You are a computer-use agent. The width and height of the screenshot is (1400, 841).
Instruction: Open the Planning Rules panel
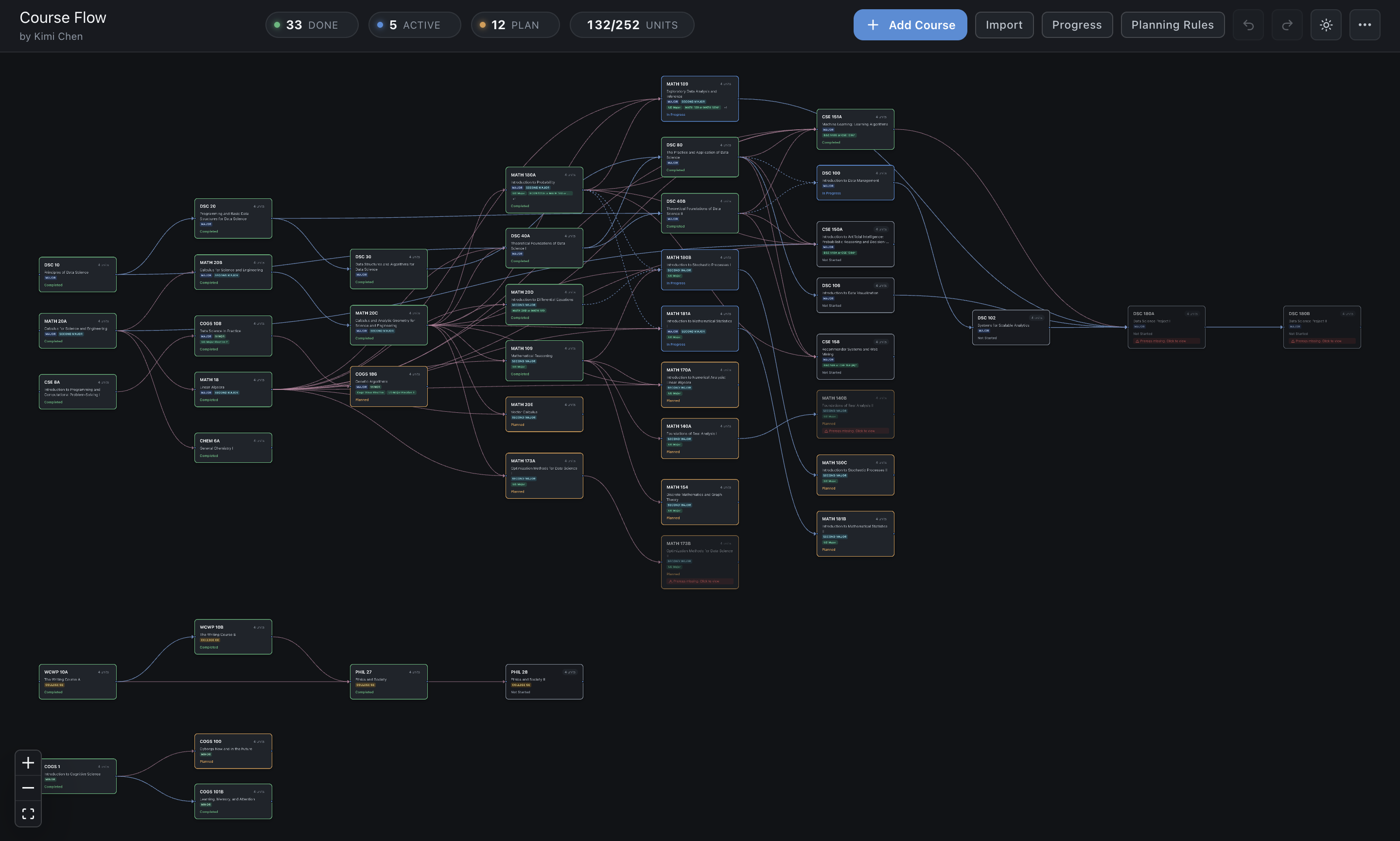tap(1172, 24)
